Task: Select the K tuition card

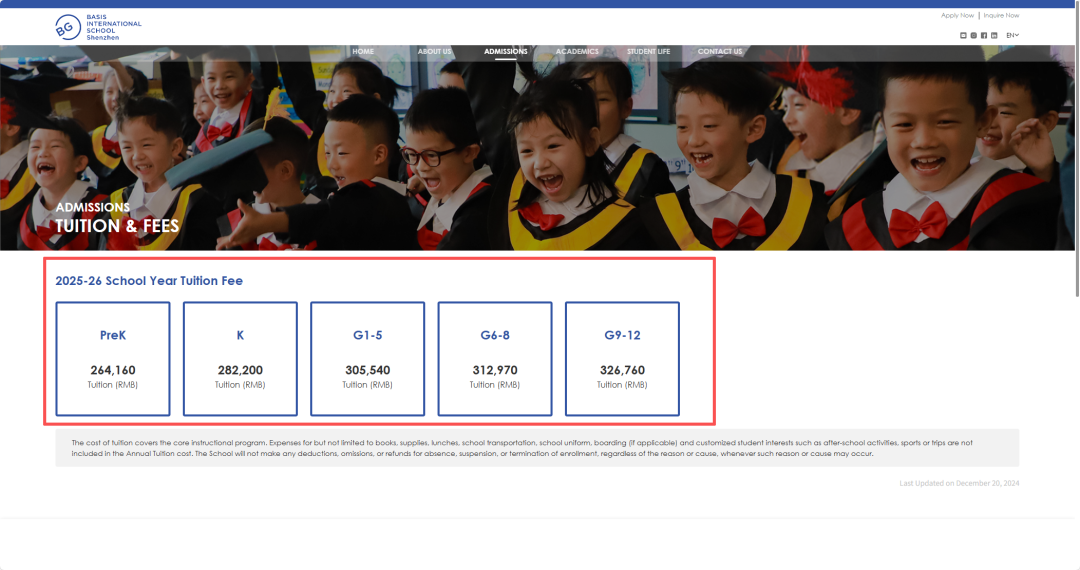Action: click(x=240, y=358)
